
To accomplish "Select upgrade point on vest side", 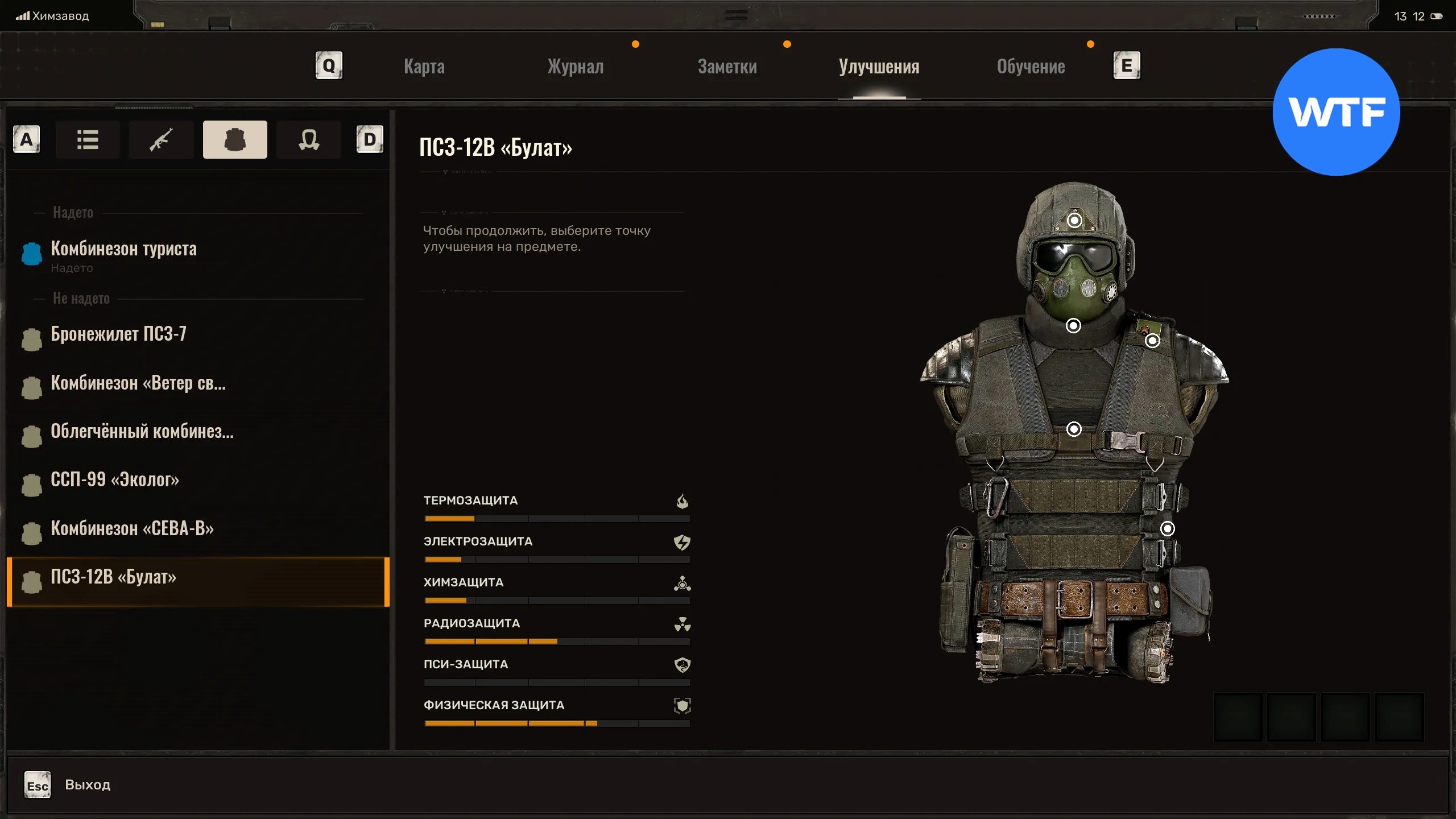I will pos(1167,529).
